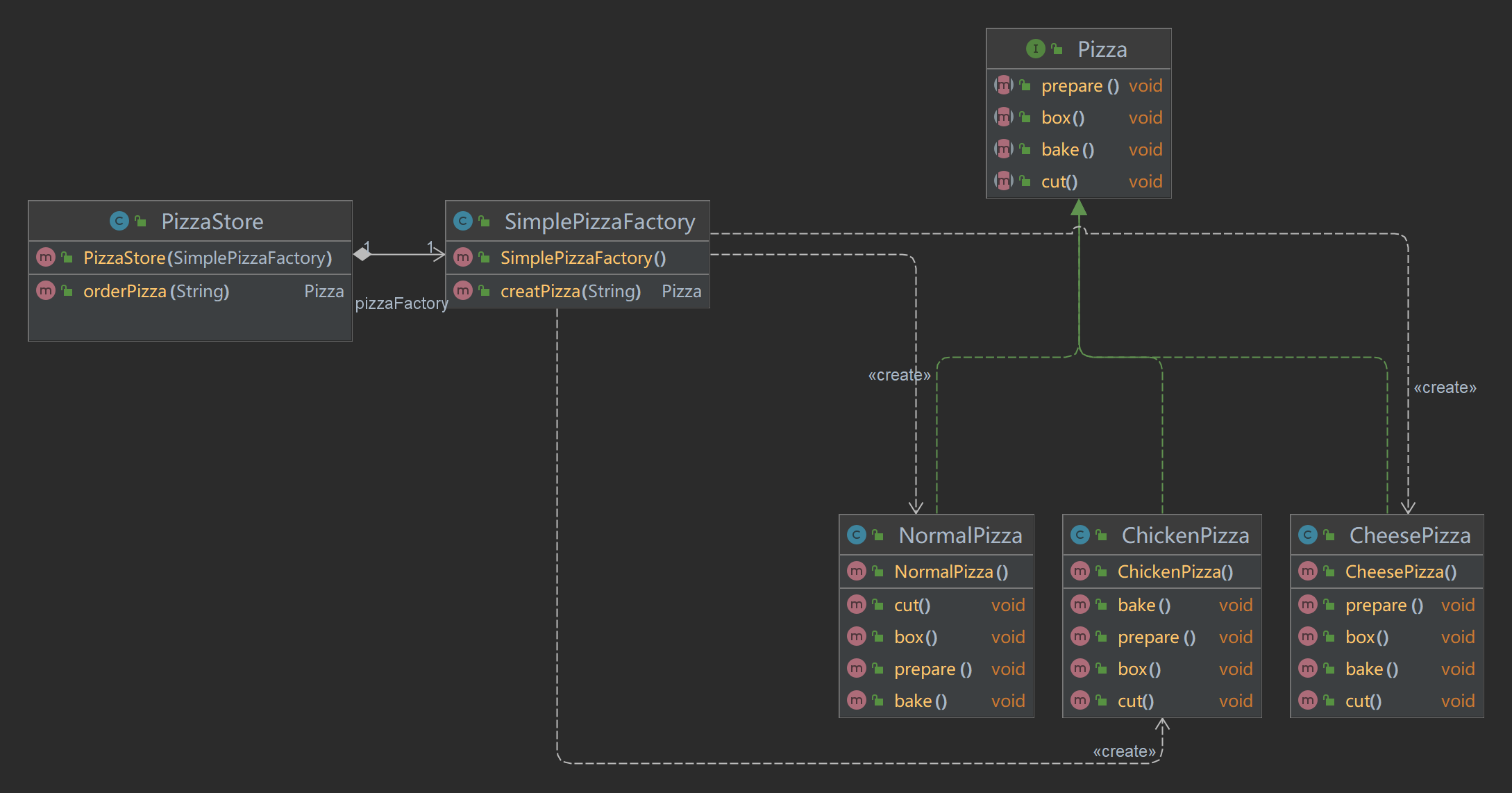This screenshot has width=1512, height=793.
Task: Click the ChickenPizza class icon
Action: click(1080, 535)
